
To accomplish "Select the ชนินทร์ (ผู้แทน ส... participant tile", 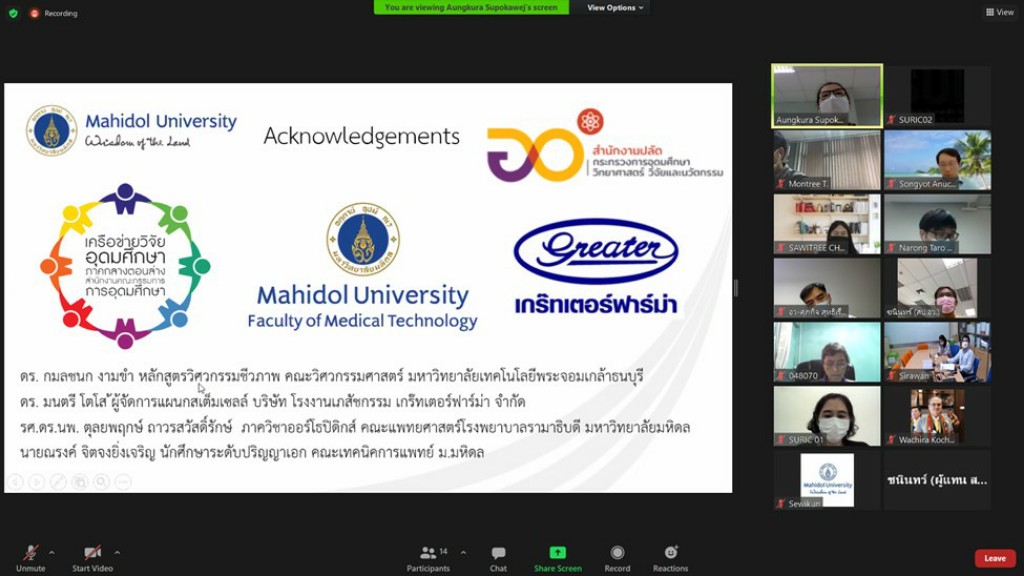I will [x=937, y=481].
